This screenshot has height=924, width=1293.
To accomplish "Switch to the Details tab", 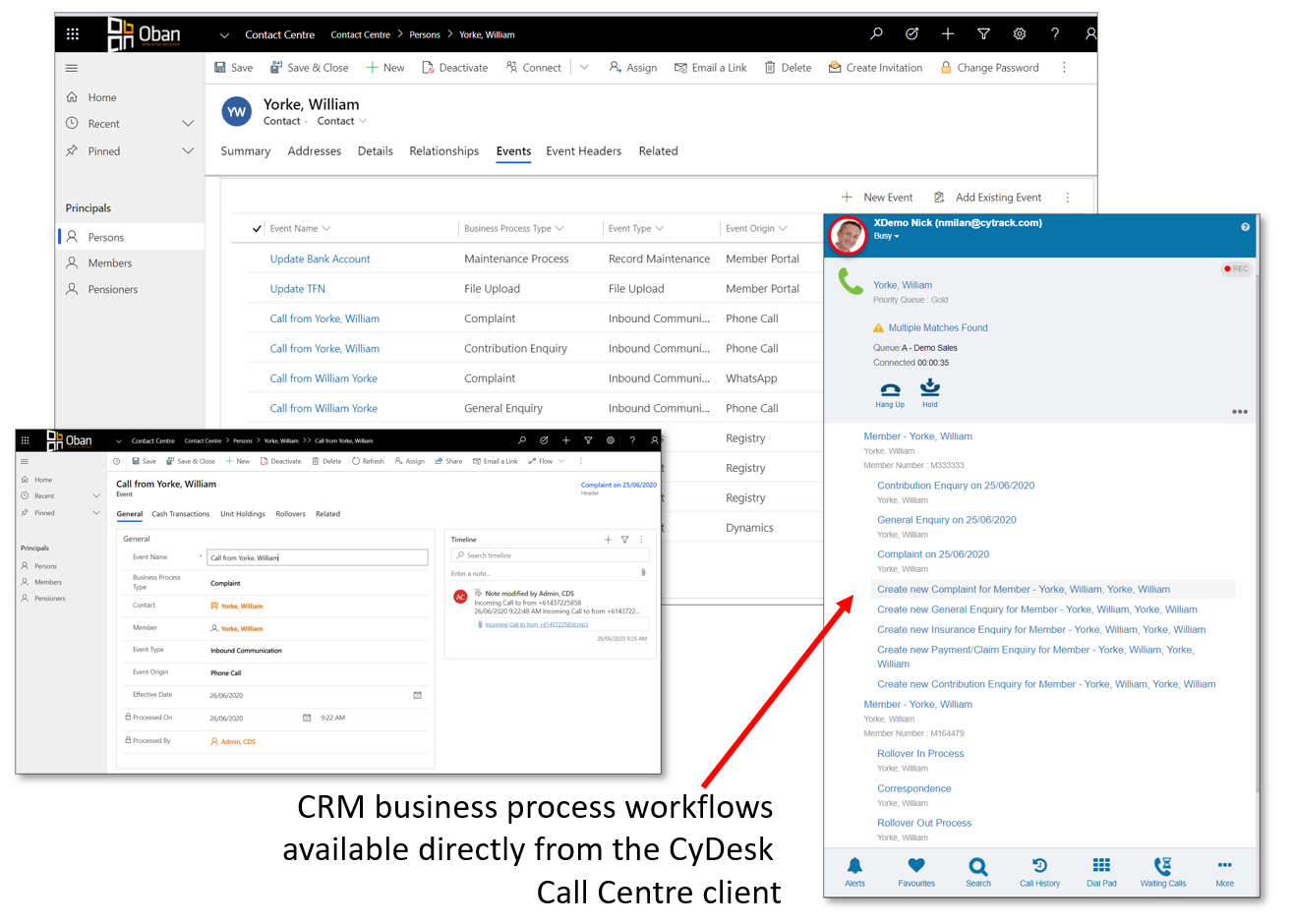I will point(376,151).
